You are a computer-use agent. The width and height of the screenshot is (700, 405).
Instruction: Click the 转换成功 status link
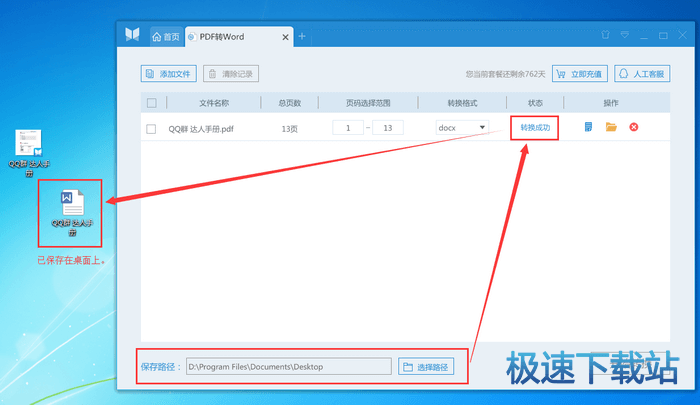tap(535, 128)
